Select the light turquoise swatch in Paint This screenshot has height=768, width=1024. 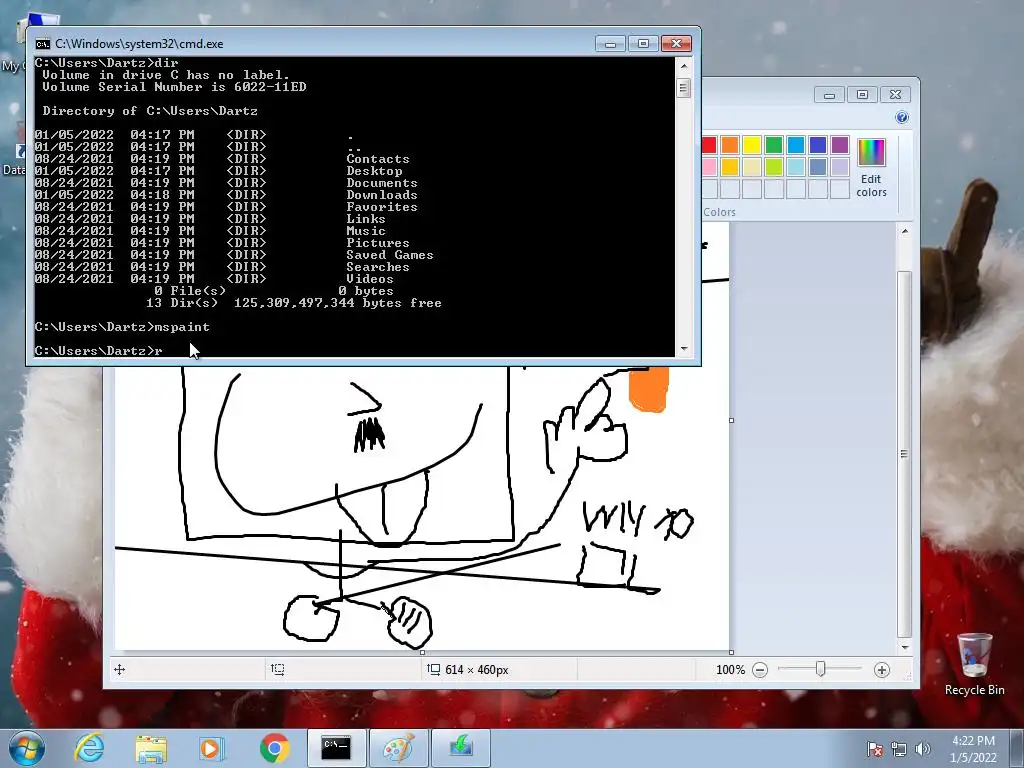796,167
